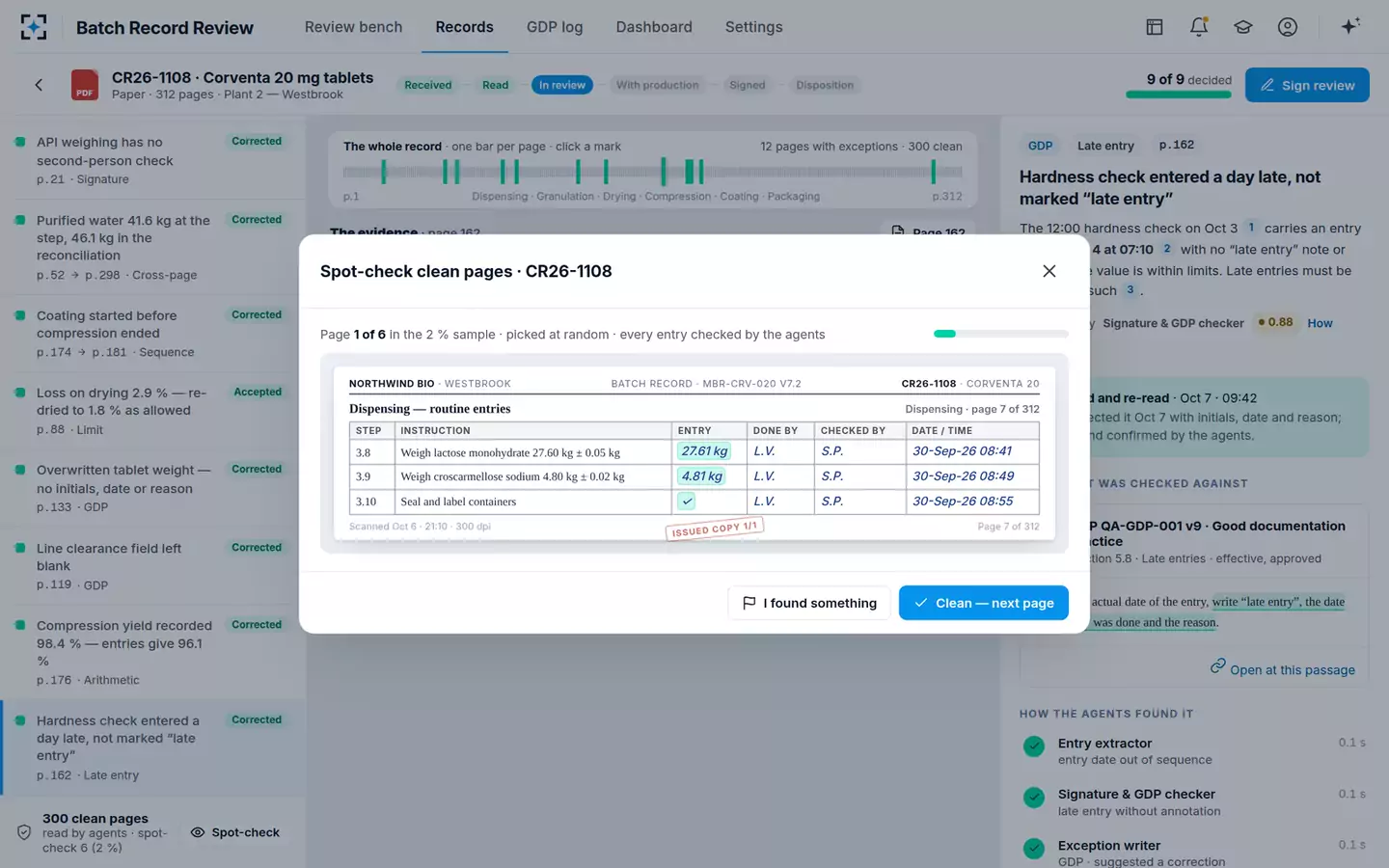Open the Compression yield 98.4 % exception
Image resolution: width=1389 pixels, height=868 pixels.
154,652
